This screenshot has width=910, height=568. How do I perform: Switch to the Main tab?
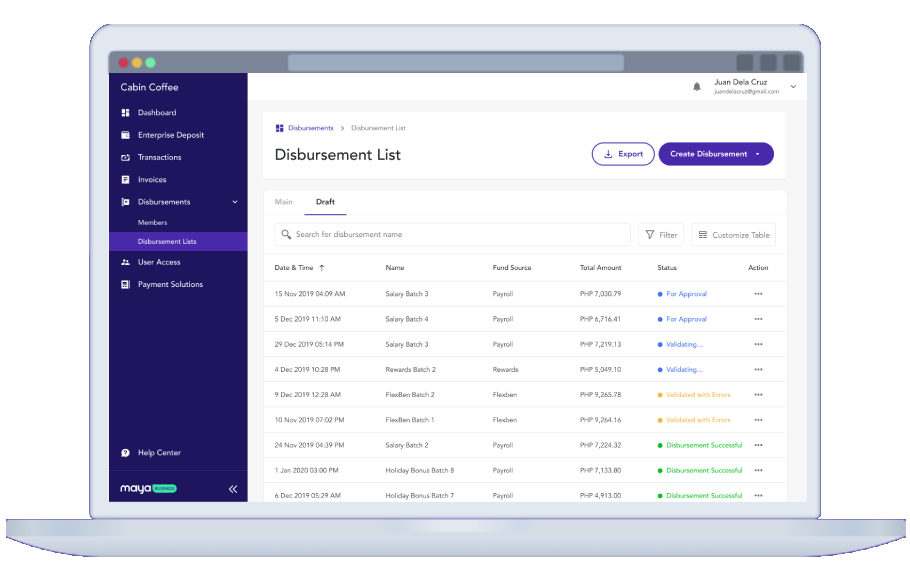click(x=284, y=202)
